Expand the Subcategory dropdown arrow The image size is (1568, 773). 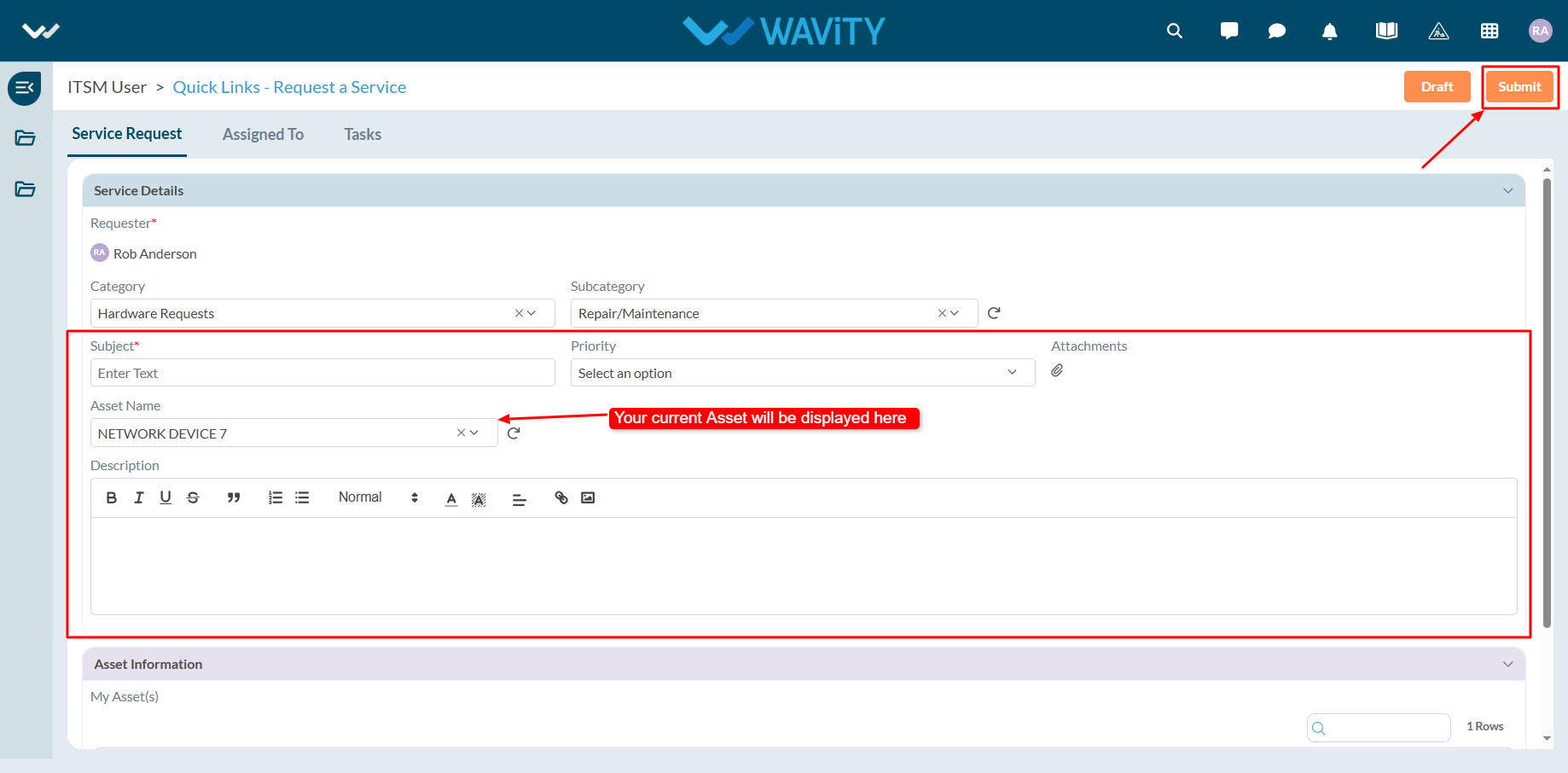(x=955, y=313)
